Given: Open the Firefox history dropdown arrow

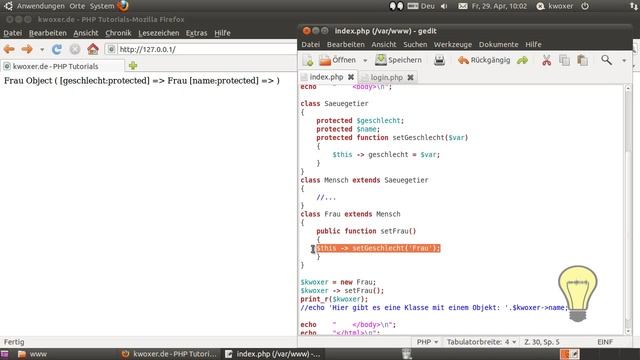Looking at the screenshot, I should (x=42, y=50).
